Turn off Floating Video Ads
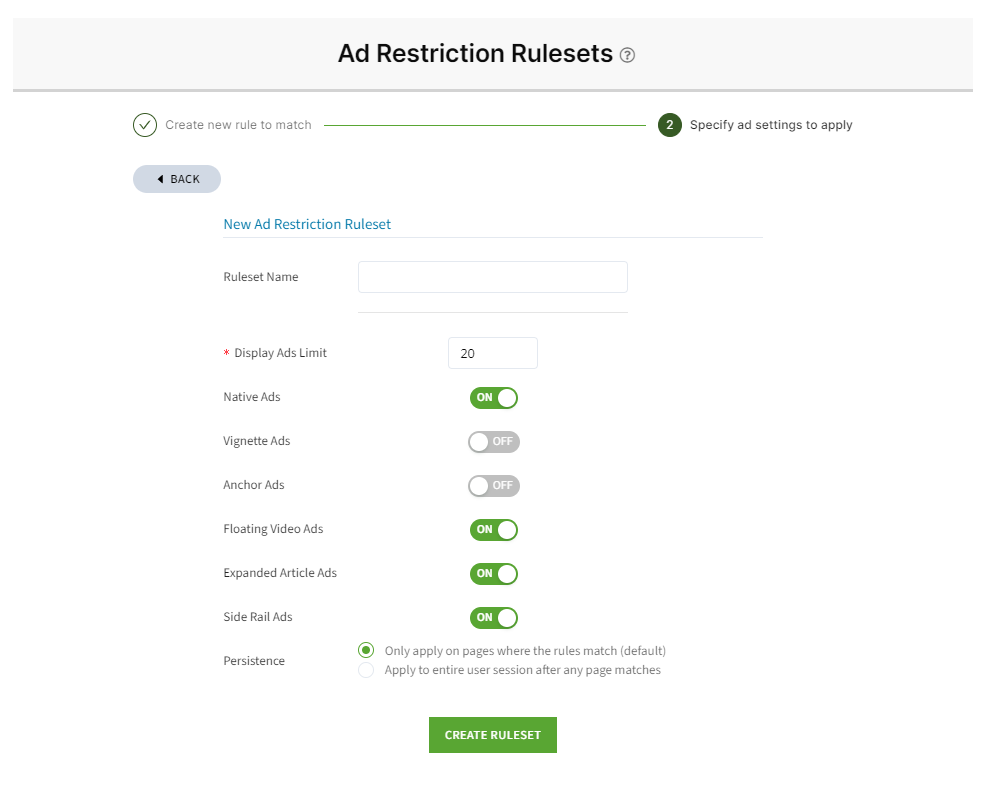 click(x=494, y=530)
